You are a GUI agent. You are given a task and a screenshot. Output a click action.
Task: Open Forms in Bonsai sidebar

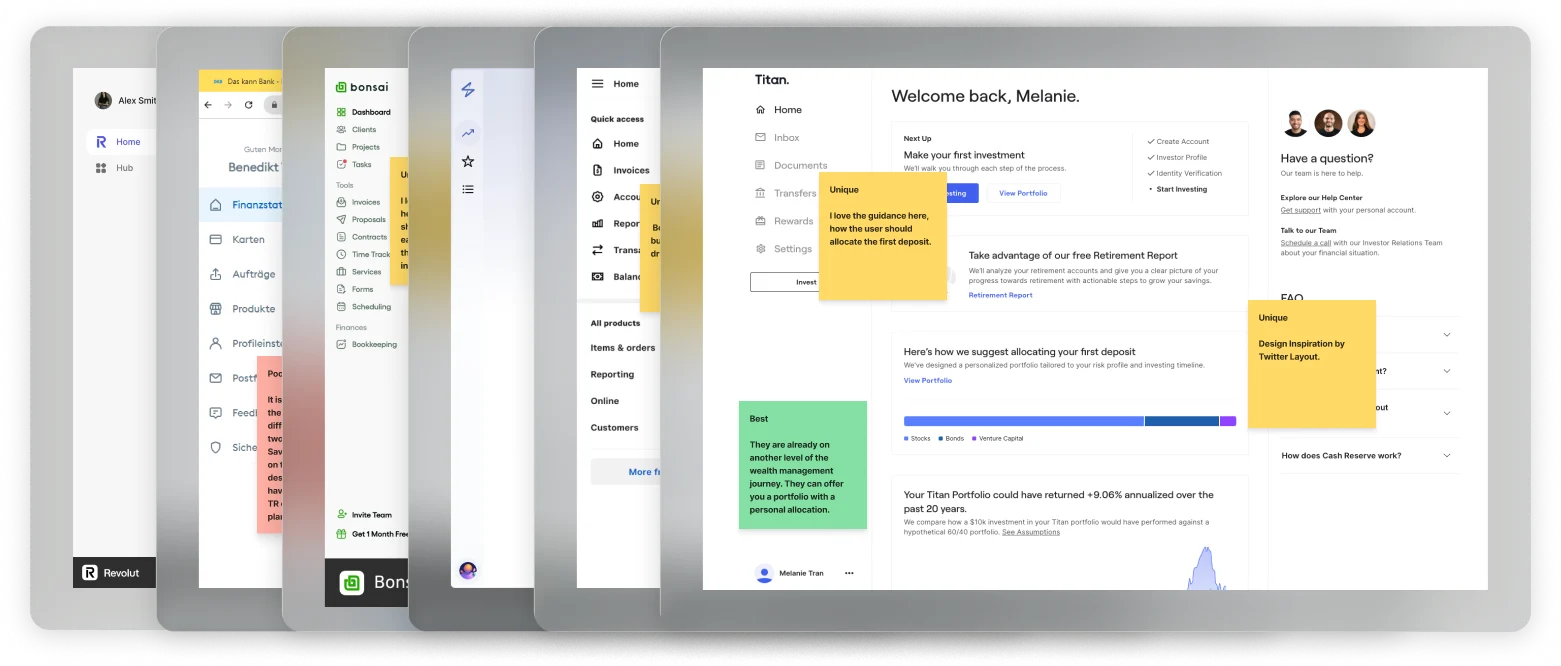[x=355, y=289]
